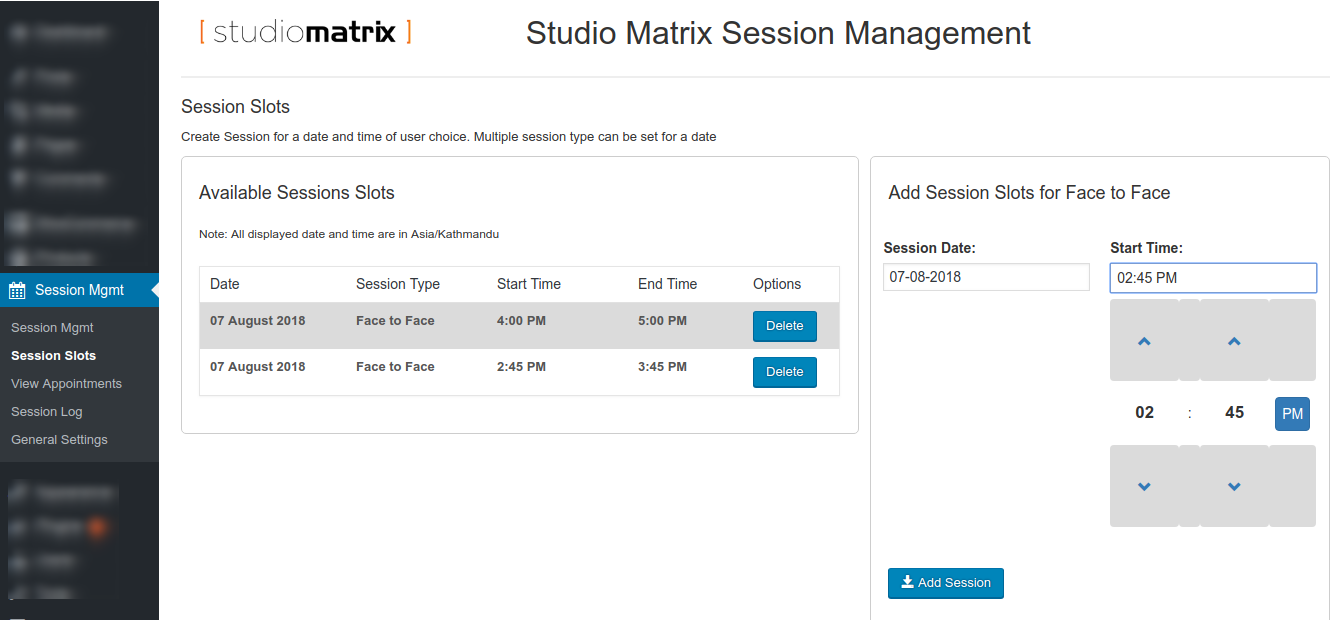Go to Session Slots in the sidebar
Viewport: 1336px width, 620px height.
[x=53, y=356]
